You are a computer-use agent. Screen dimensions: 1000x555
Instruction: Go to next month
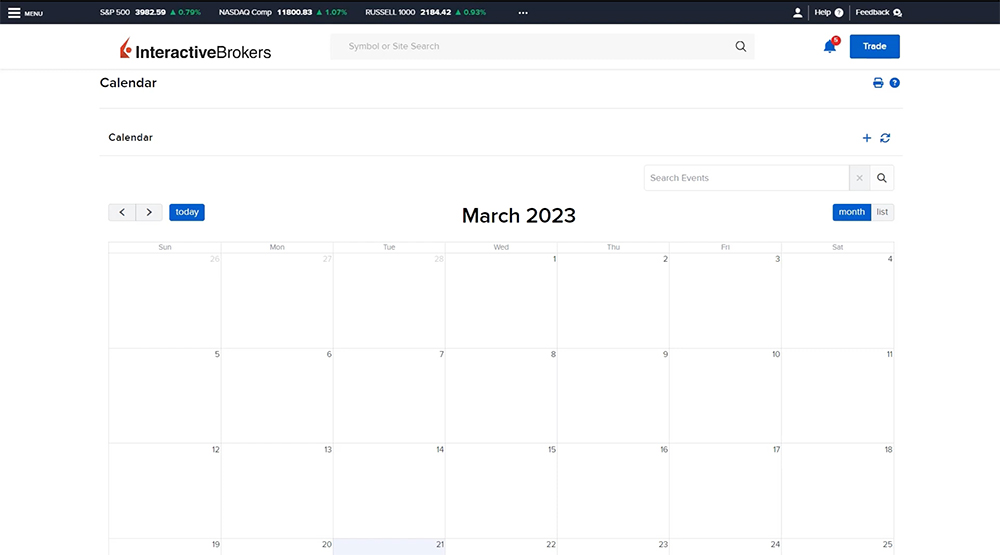(149, 212)
